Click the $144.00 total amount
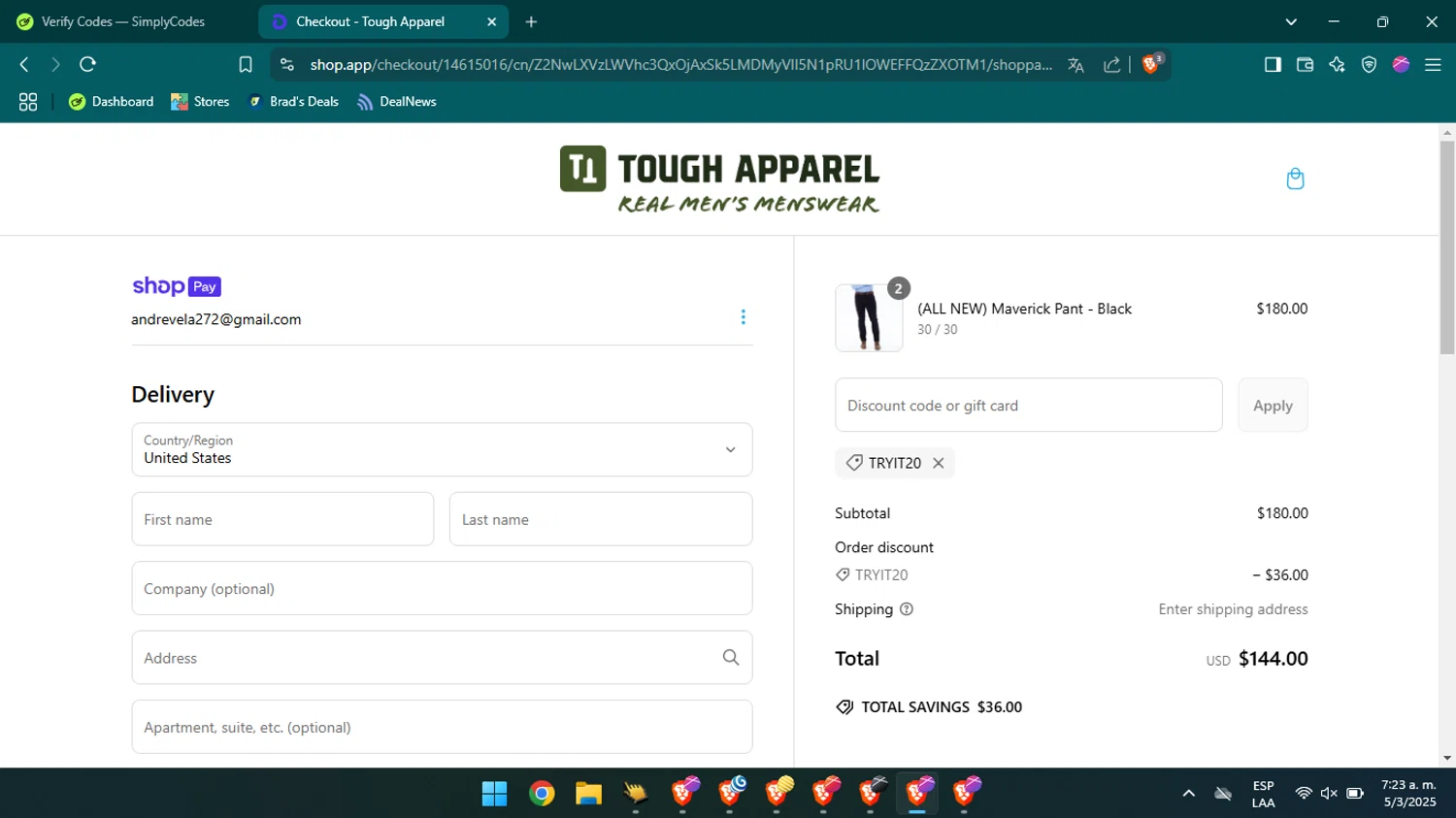This screenshot has width=1456, height=818. point(1273,659)
